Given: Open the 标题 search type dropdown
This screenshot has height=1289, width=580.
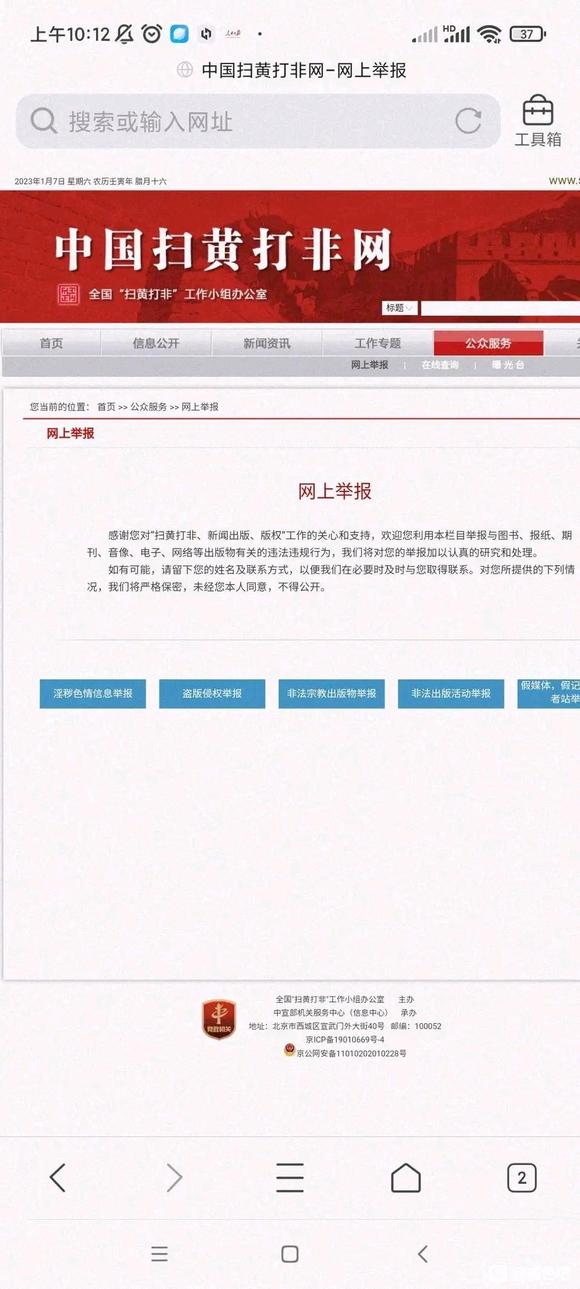Looking at the screenshot, I should coord(400,308).
